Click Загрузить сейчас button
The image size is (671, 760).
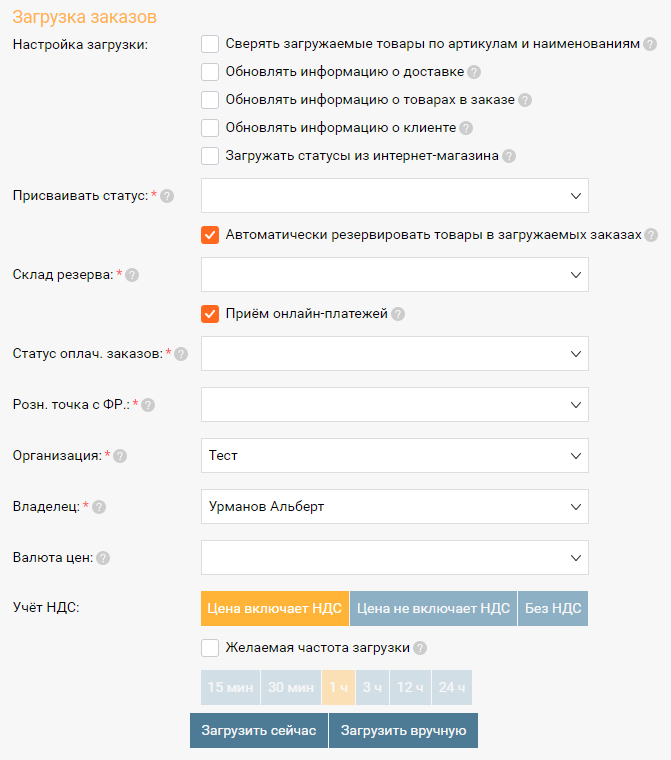point(259,730)
